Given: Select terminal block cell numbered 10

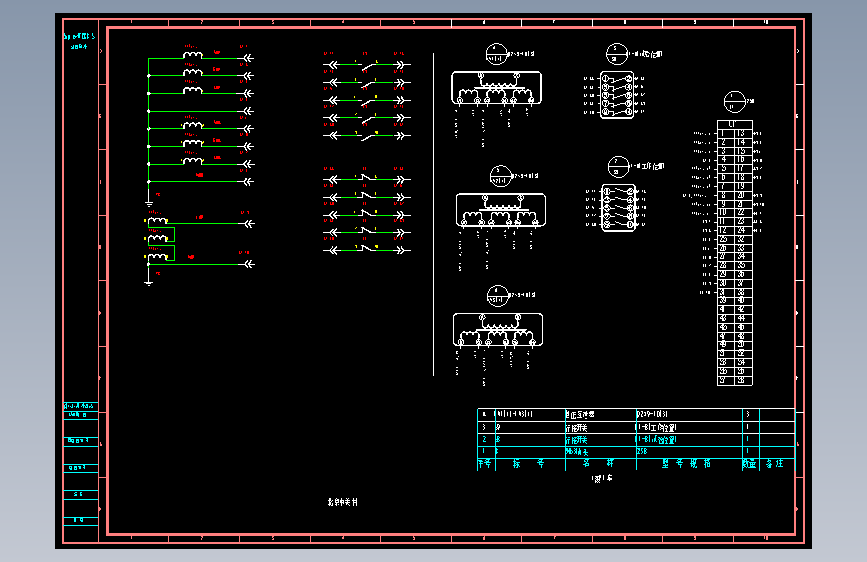Looking at the screenshot, I should coord(725,212).
